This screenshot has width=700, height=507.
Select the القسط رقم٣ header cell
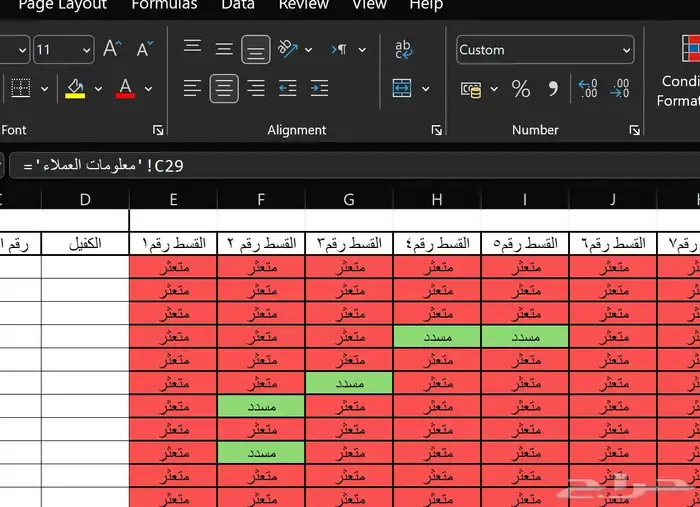click(x=349, y=244)
